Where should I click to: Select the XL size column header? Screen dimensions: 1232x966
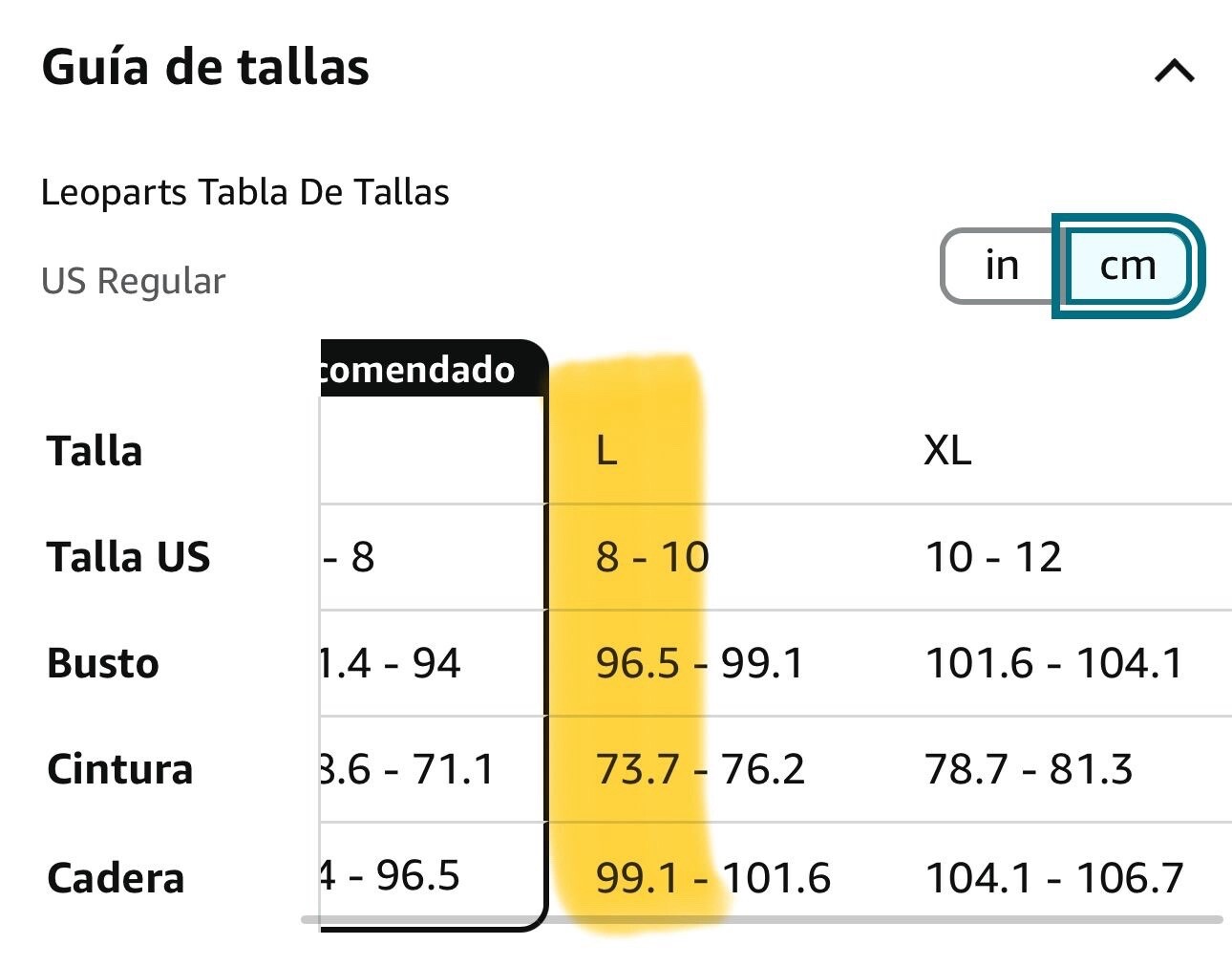tap(947, 450)
